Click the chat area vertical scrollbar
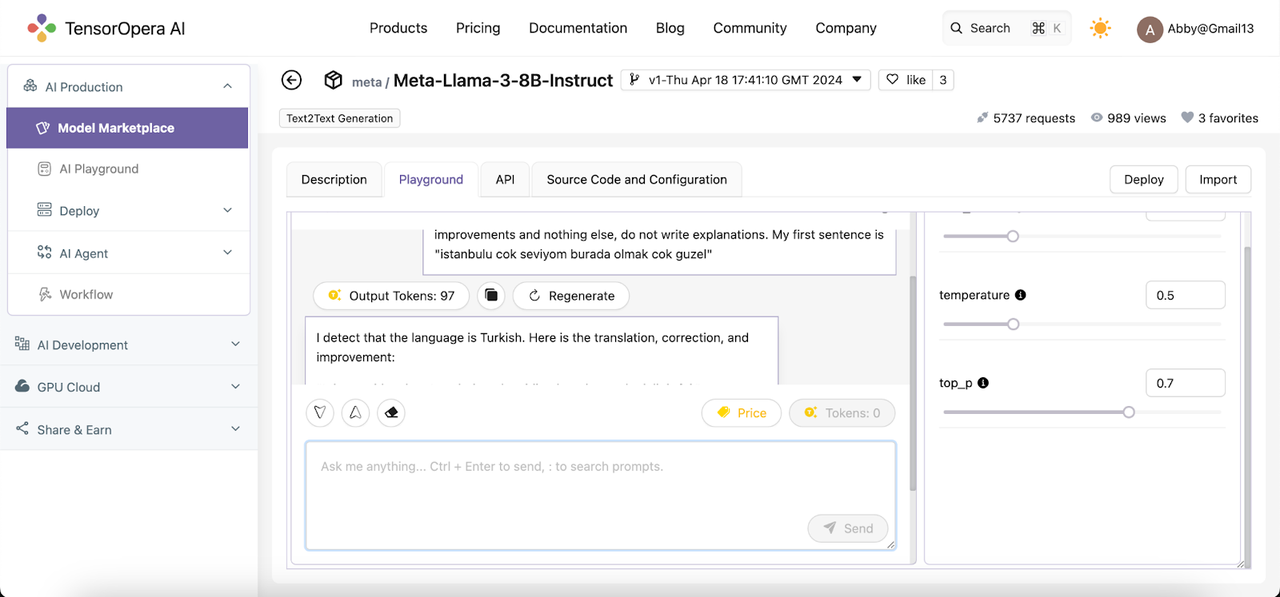This screenshot has height=597, width=1280. (912, 385)
